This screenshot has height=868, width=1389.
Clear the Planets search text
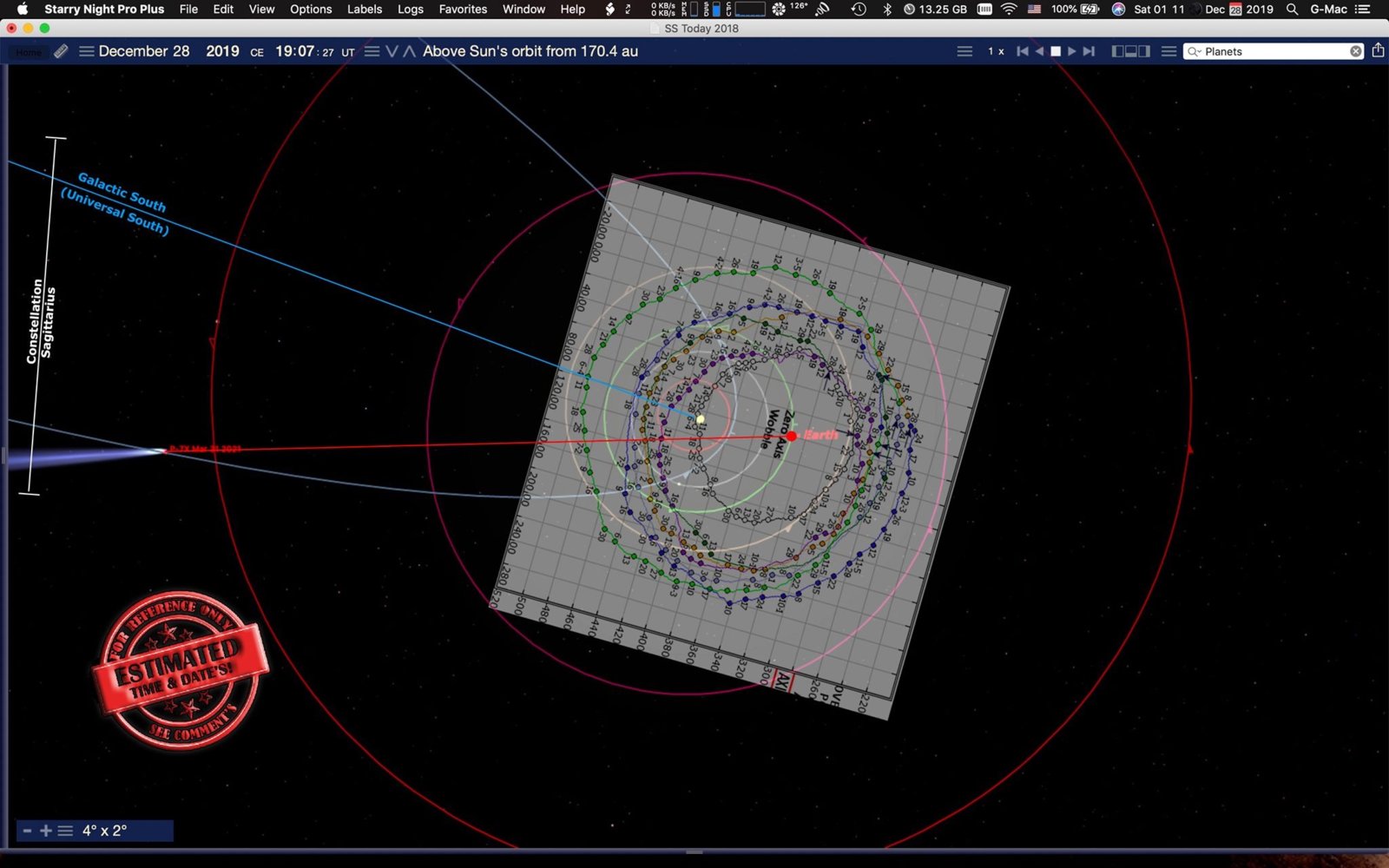point(1355,51)
